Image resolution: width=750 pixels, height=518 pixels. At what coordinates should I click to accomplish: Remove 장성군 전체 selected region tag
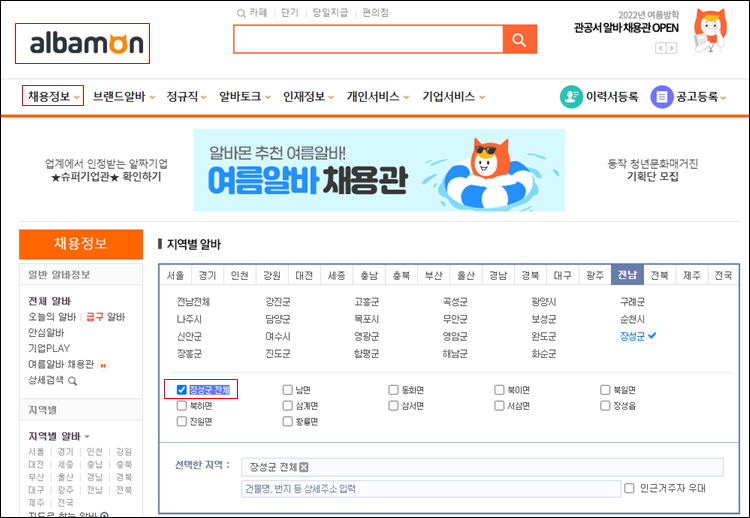pos(304,467)
